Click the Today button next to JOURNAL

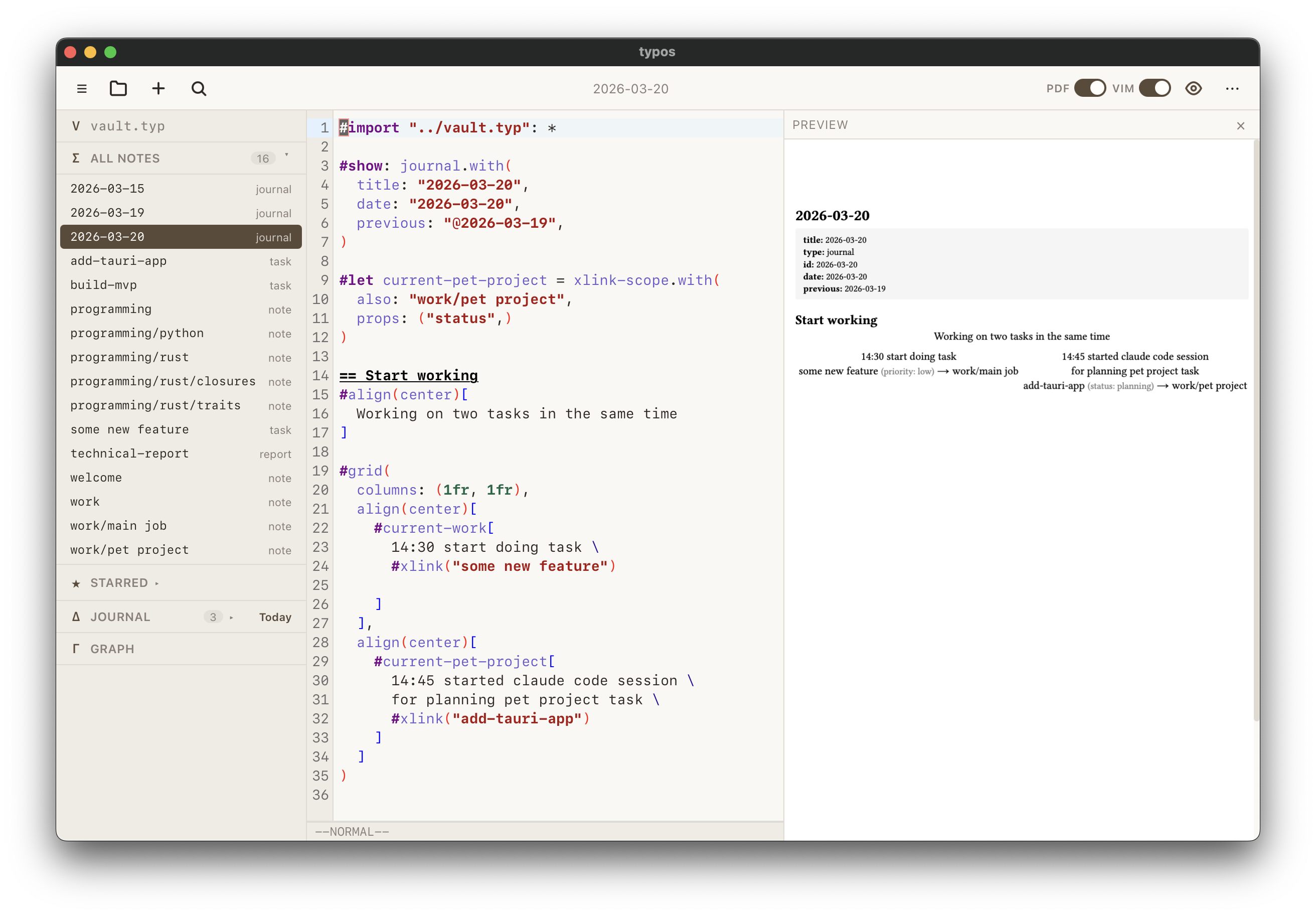tap(275, 617)
